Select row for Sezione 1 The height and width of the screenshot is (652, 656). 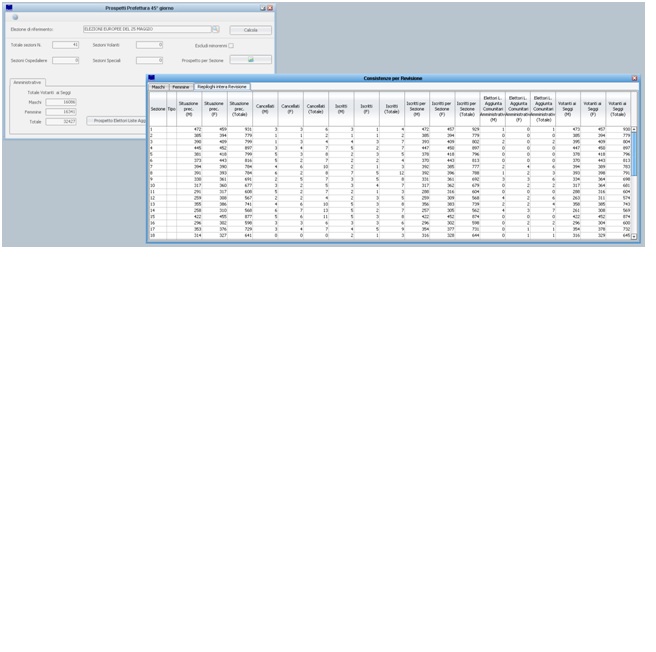click(390, 129)
